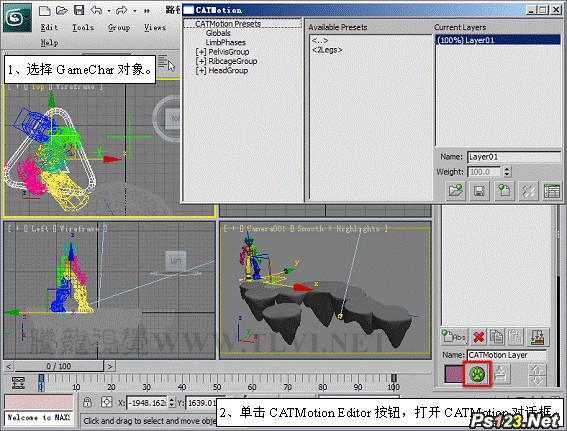The height and width of the screenshot is (431, 567).
Task: Delete layer with the red X icon
Action: point(479,337)
